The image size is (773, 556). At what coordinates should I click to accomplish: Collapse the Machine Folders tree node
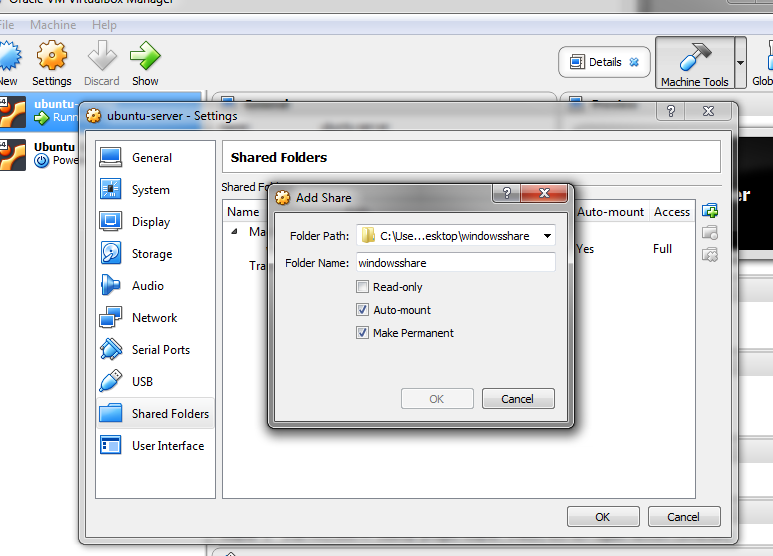click(x=234, y=231)
